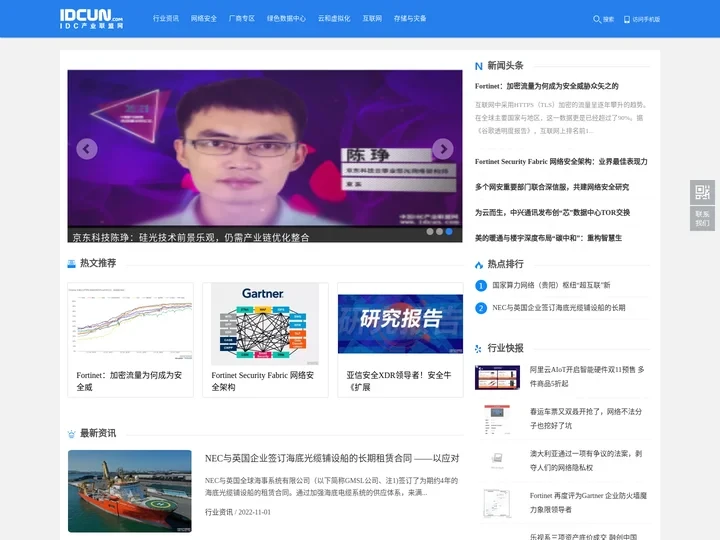
Task: Open 云和虚拟化 in the top menu
Action: 334,18
